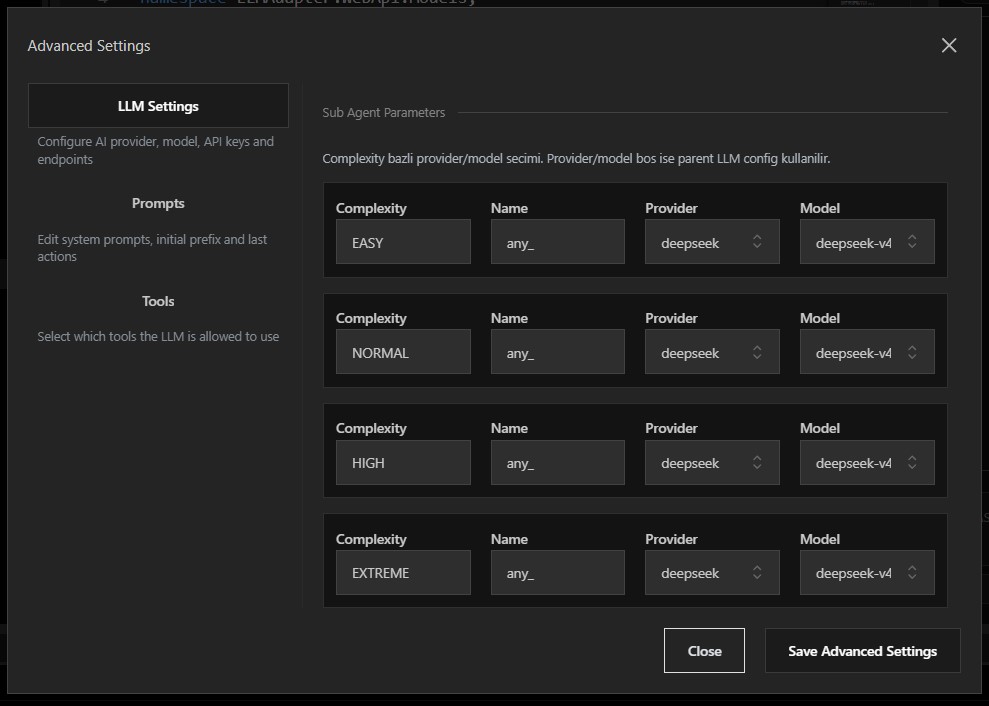Click the NORMAL complexity field
Viewport: 989px width, 706px height.
(403, 351)
